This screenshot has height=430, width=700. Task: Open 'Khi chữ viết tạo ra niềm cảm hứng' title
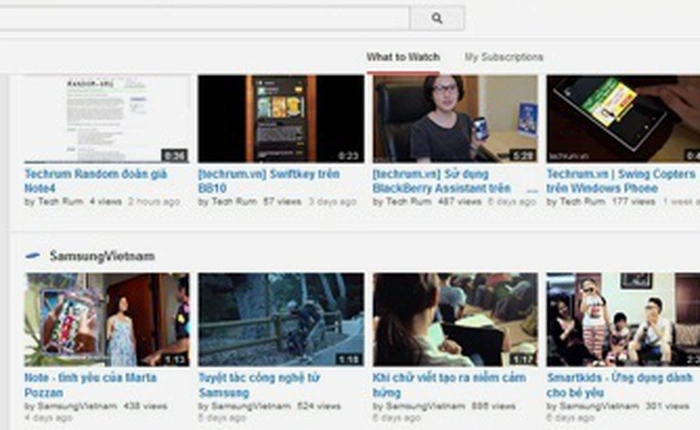(x=449, y=385)
